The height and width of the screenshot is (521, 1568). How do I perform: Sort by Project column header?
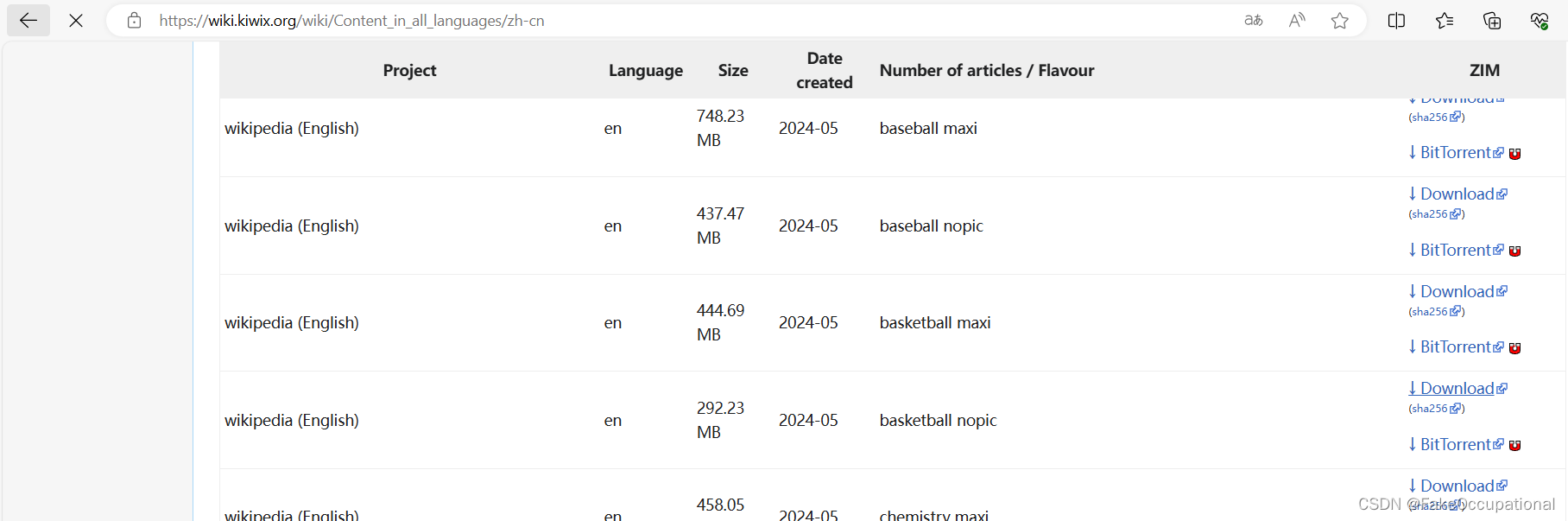click(x=409, y=70)
